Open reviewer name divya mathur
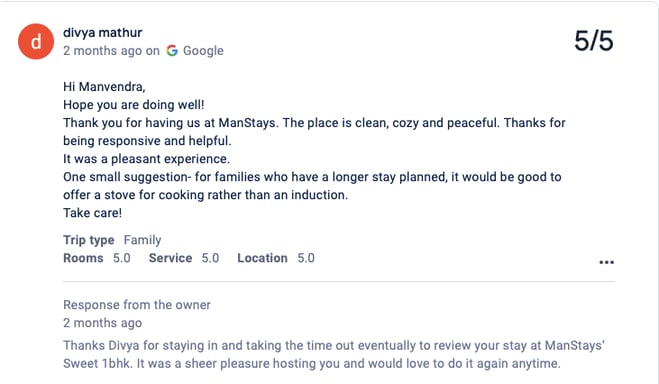 (x=103, y=32)
